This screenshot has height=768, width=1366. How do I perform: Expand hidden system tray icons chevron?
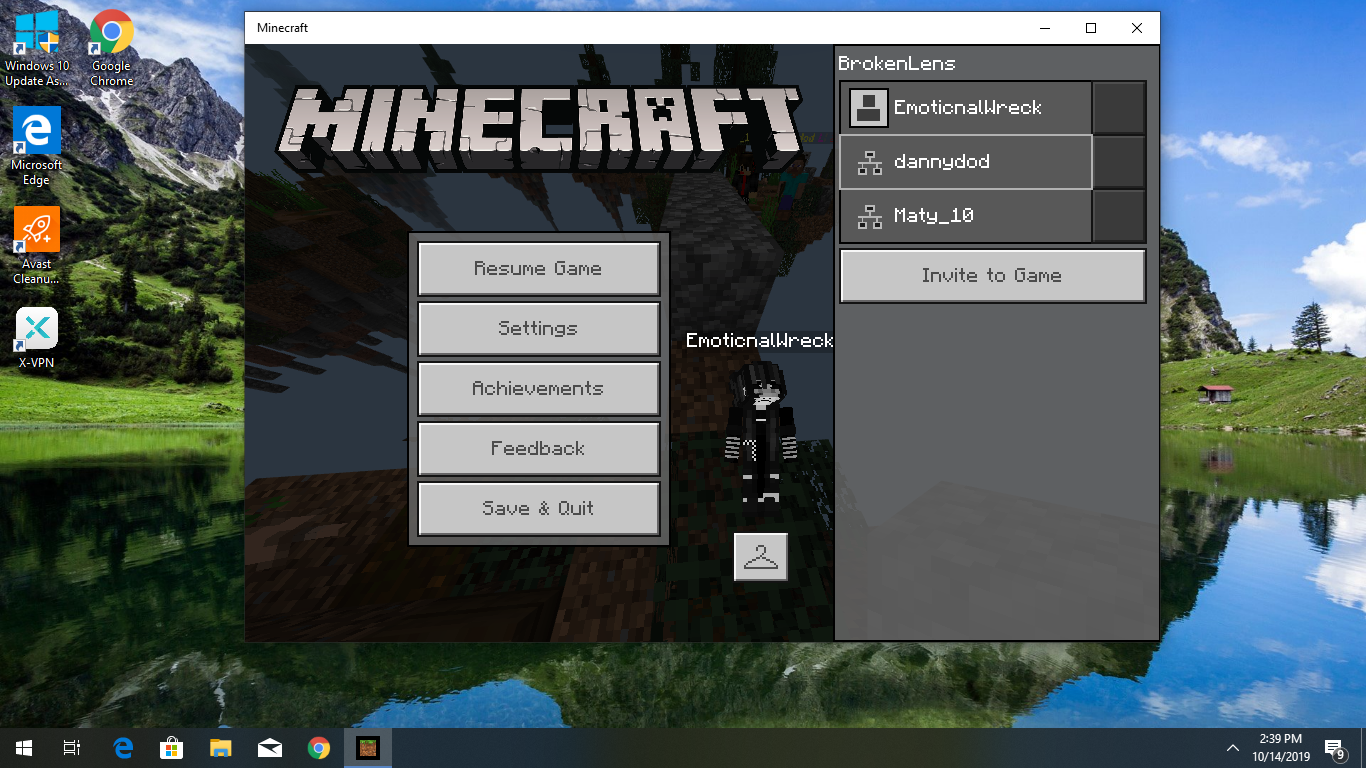click(1233, 748)
